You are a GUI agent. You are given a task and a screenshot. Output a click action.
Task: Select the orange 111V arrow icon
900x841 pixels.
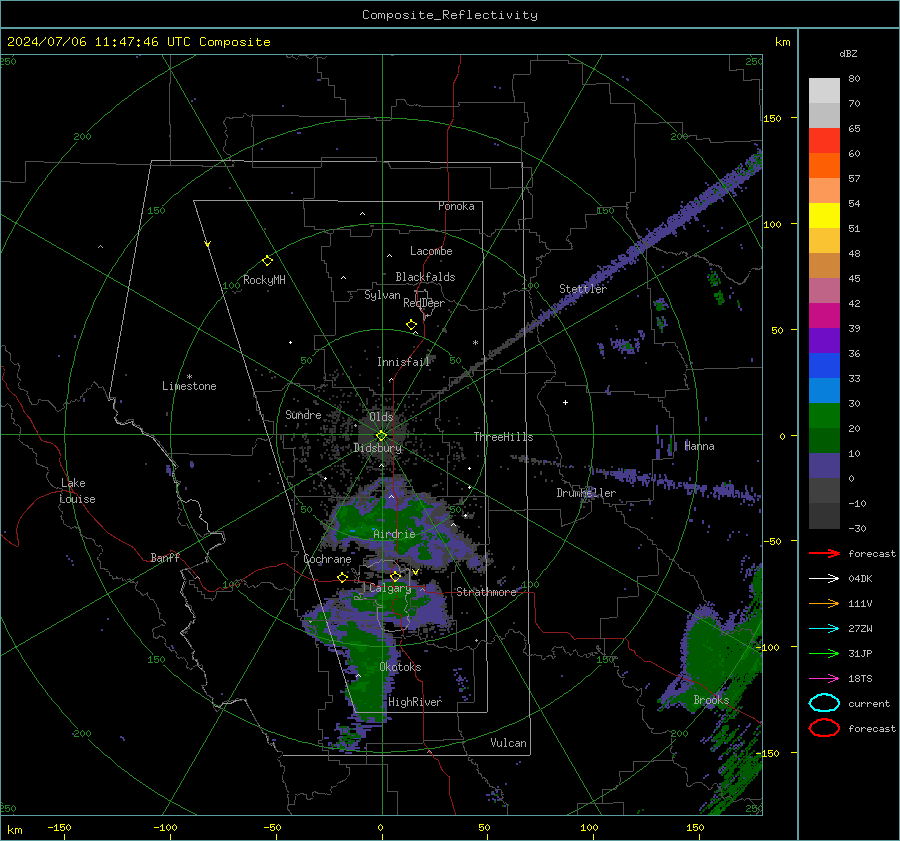(x=824, y=603)
